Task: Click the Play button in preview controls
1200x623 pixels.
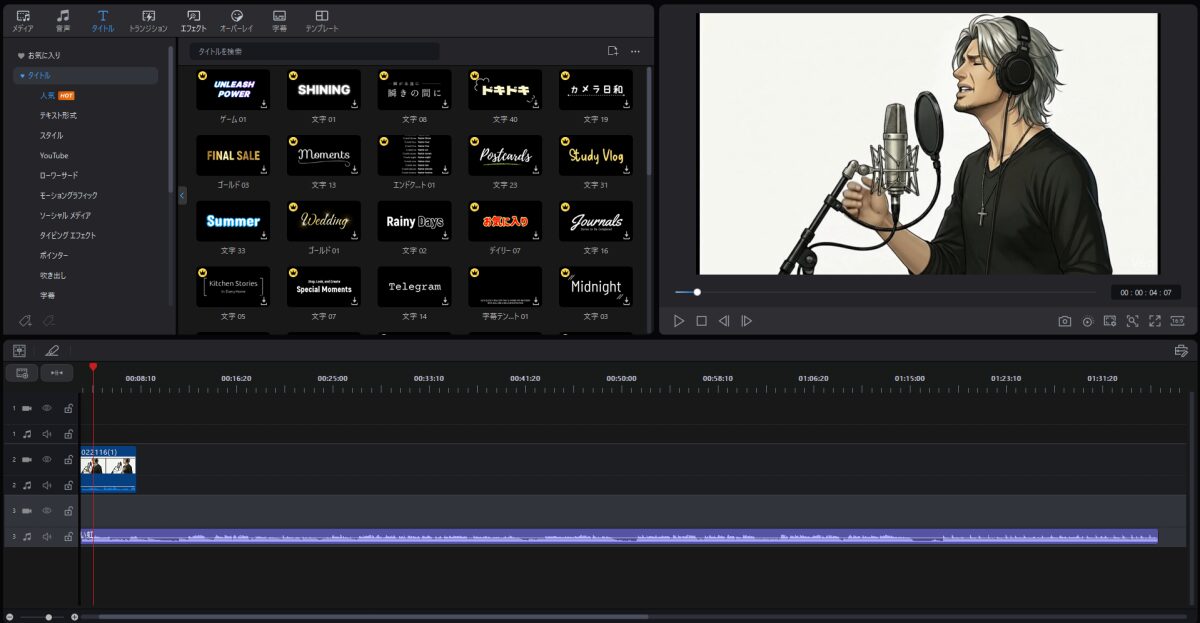Action: click(679, 321)
